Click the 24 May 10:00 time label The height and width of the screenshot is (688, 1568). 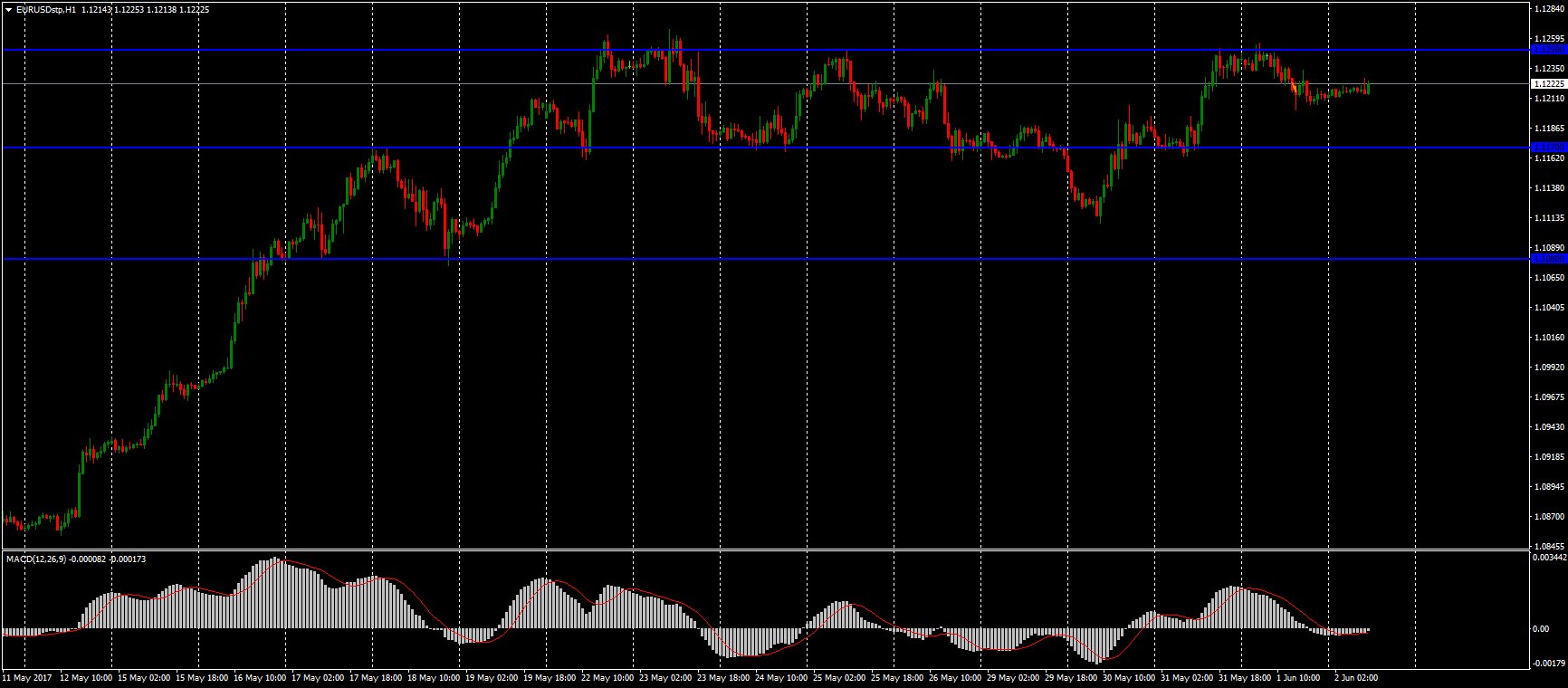click(x=782, y=677)
